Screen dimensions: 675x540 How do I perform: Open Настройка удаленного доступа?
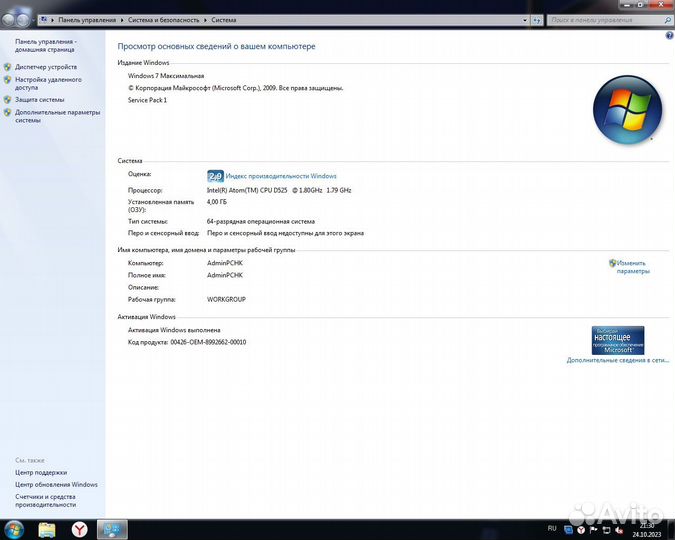point(48,84)
